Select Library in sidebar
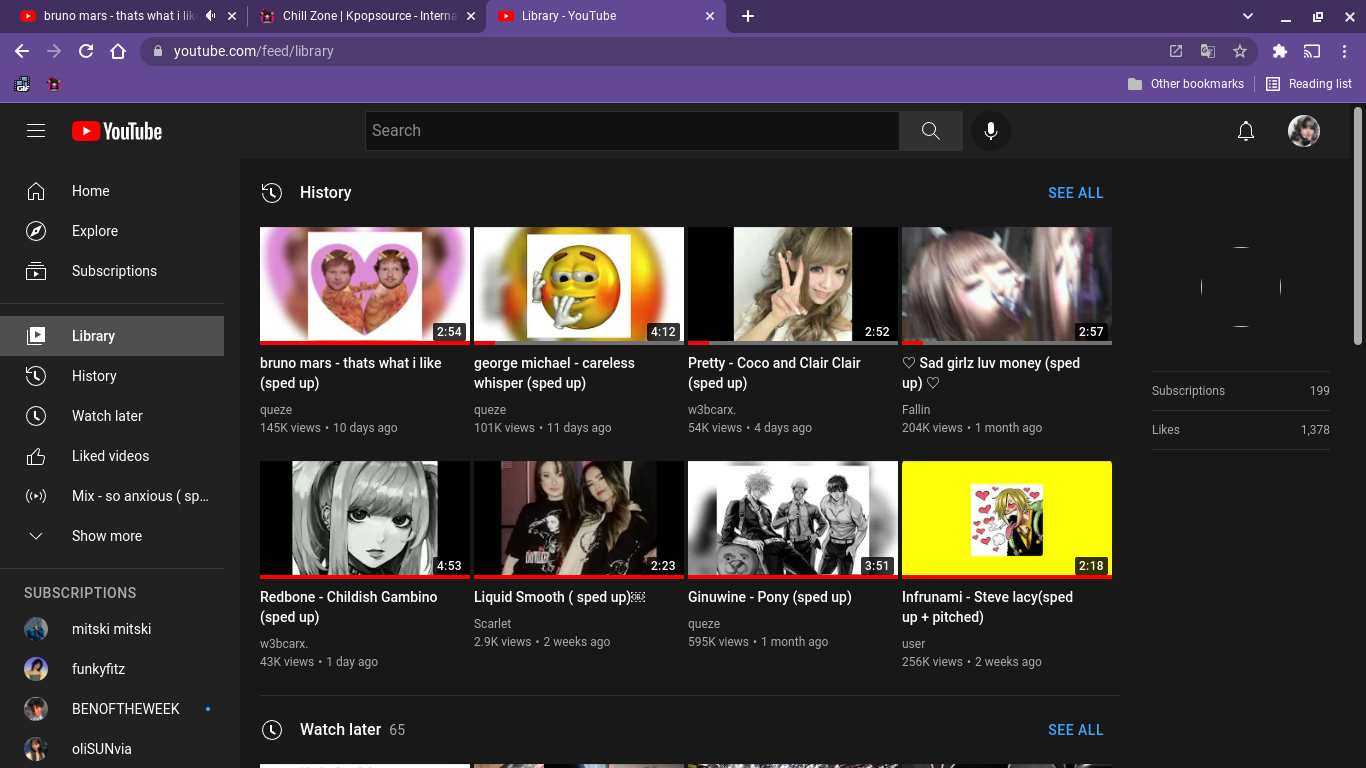Image resolution: width=1366 pixels, height=768 pixels. (x=112, y=336)
